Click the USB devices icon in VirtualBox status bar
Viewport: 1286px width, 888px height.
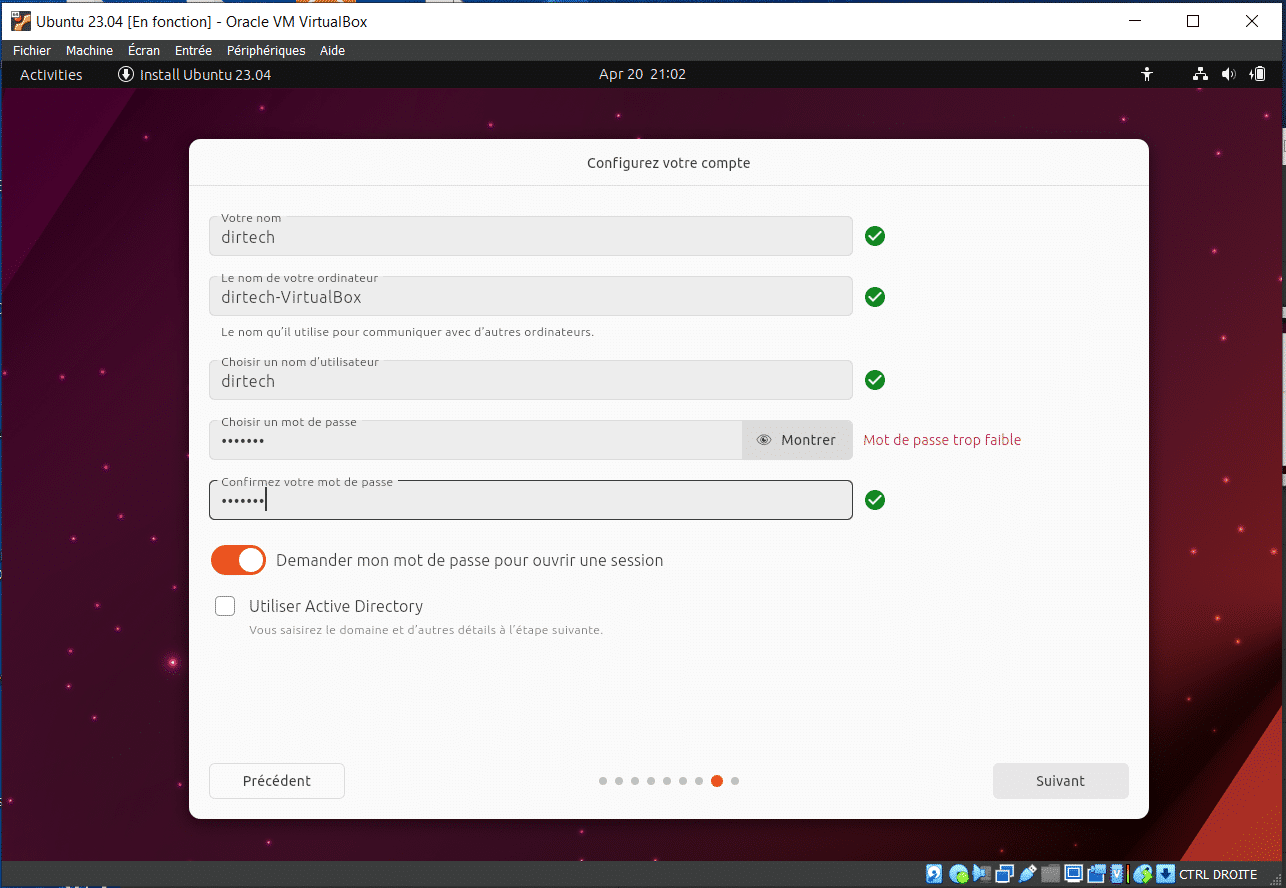(1026, 874)
